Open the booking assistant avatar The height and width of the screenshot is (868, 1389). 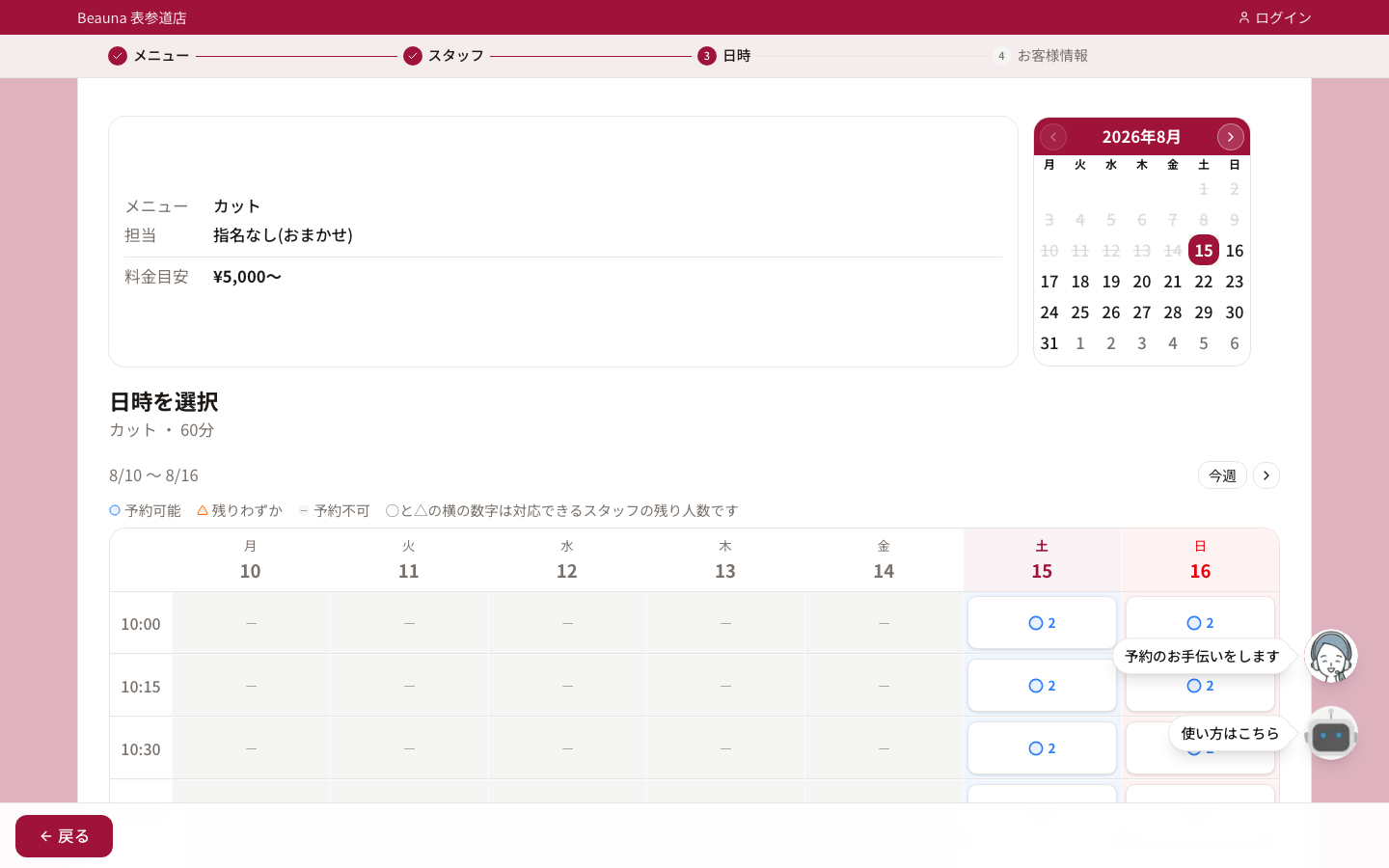1331,657
